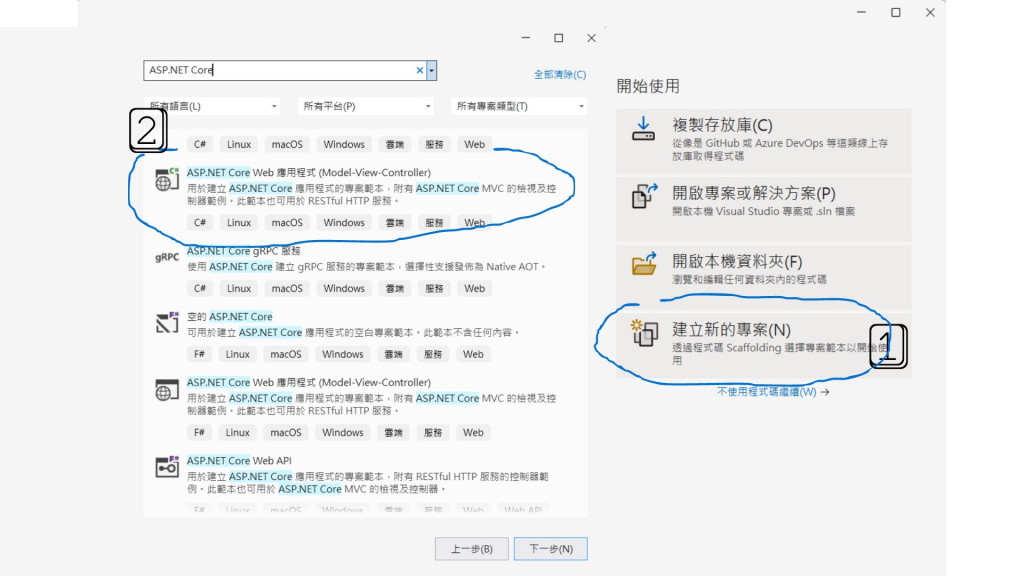The image size is (1024, 576).
Task: Select the F# MVC Web app template icon
Action: (167, 390)
